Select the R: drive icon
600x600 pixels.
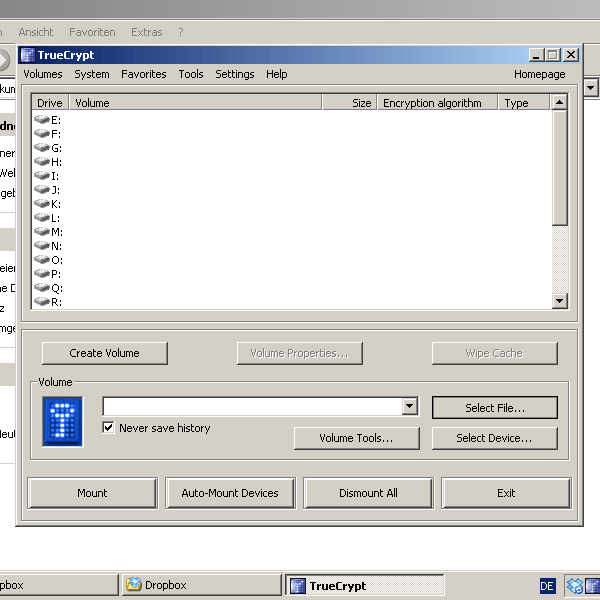click(x=42, y=302)
